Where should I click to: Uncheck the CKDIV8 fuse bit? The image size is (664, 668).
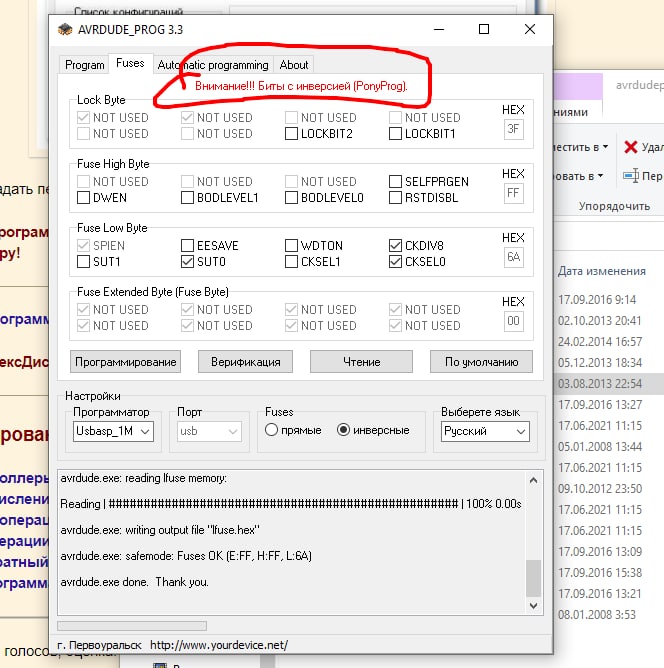[x=395, y=245]
